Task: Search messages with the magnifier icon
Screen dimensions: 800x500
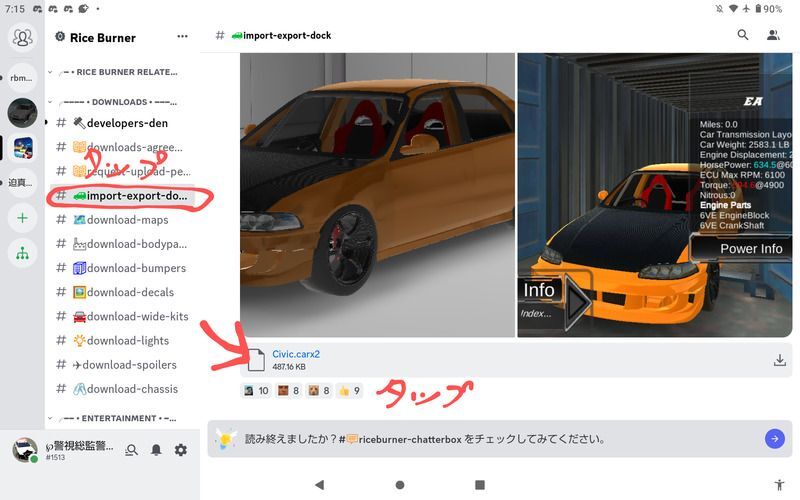Action: pyautogui.click(x=743, y=35)
